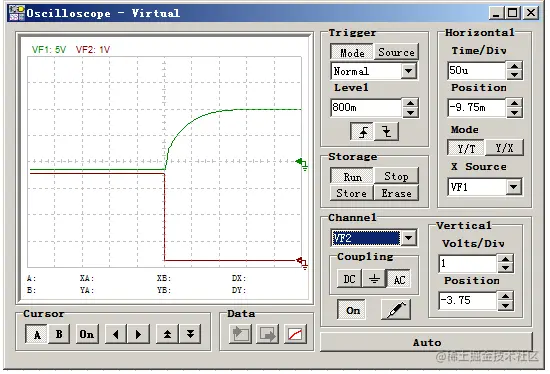
Task: Increase horizontal Position value
Action: [x=514, y=103]
